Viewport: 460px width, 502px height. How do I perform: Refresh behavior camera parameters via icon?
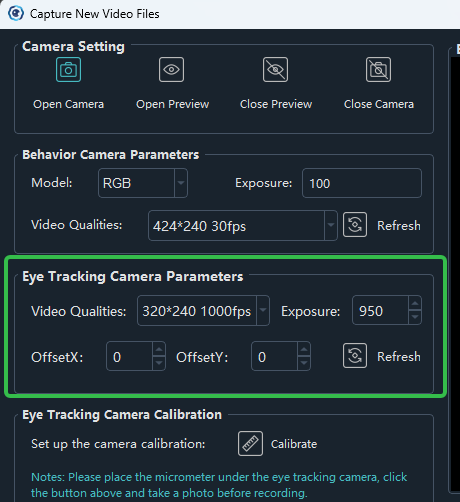[355, 225]
